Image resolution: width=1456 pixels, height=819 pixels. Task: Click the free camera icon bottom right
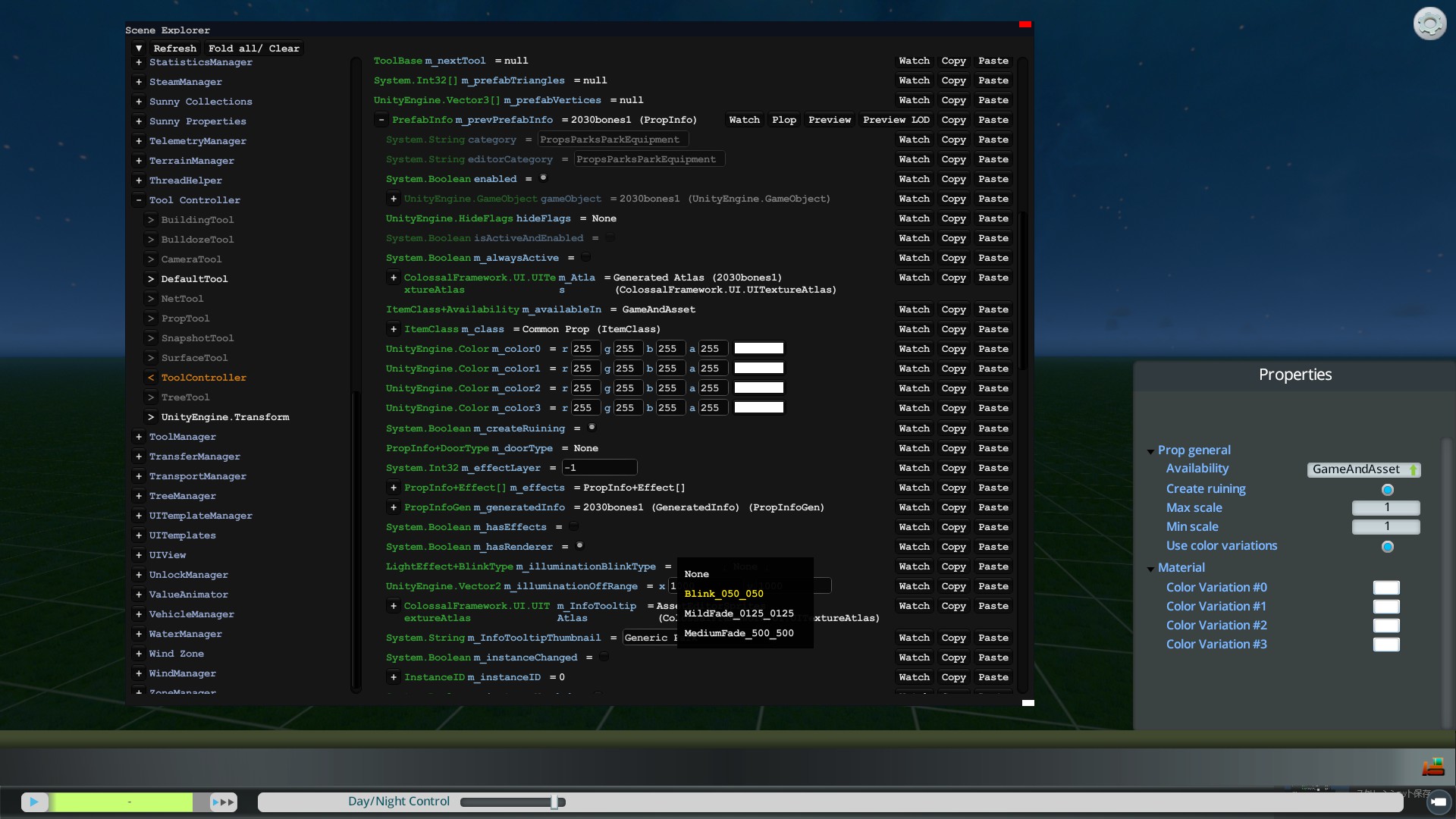(x=1438, y=802)
